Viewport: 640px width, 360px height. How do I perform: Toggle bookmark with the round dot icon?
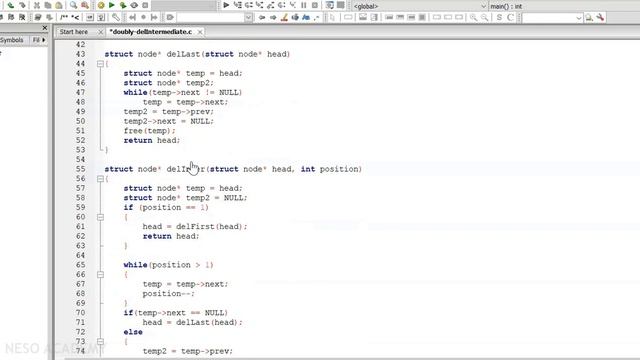(x=143, y=17)
